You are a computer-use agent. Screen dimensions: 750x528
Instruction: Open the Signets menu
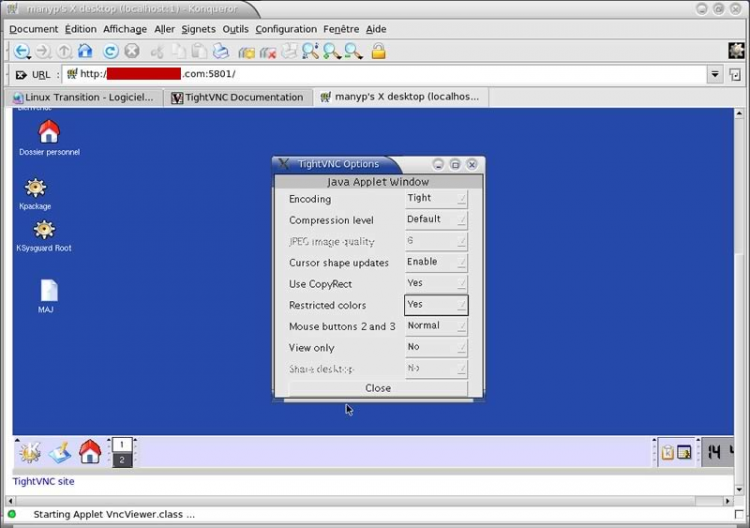tap(199, 29)
